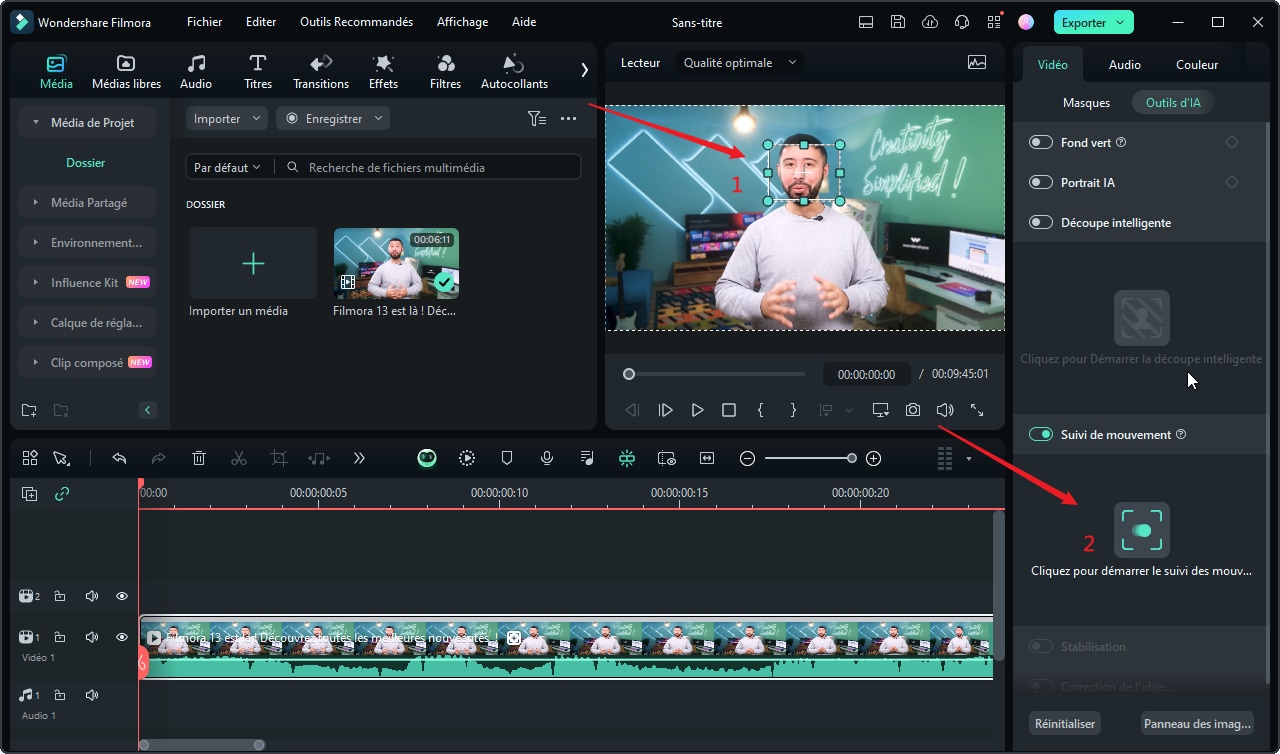Viewport: 1280px width, 754px height.
Task: Open more options three-dot menu
Action: tap(568, 118)
